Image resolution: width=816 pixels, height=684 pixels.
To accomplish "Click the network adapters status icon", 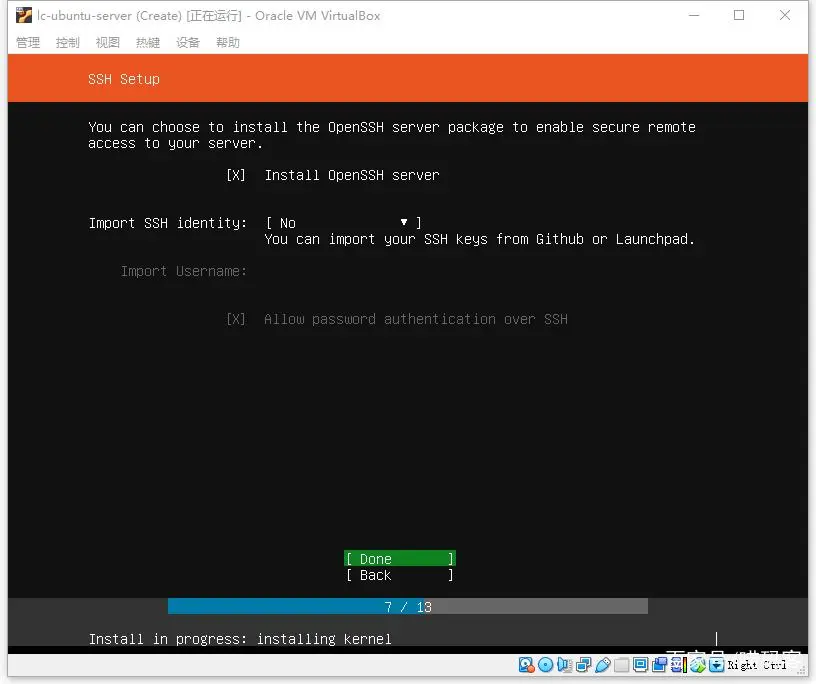I will [x=583, y=665].
